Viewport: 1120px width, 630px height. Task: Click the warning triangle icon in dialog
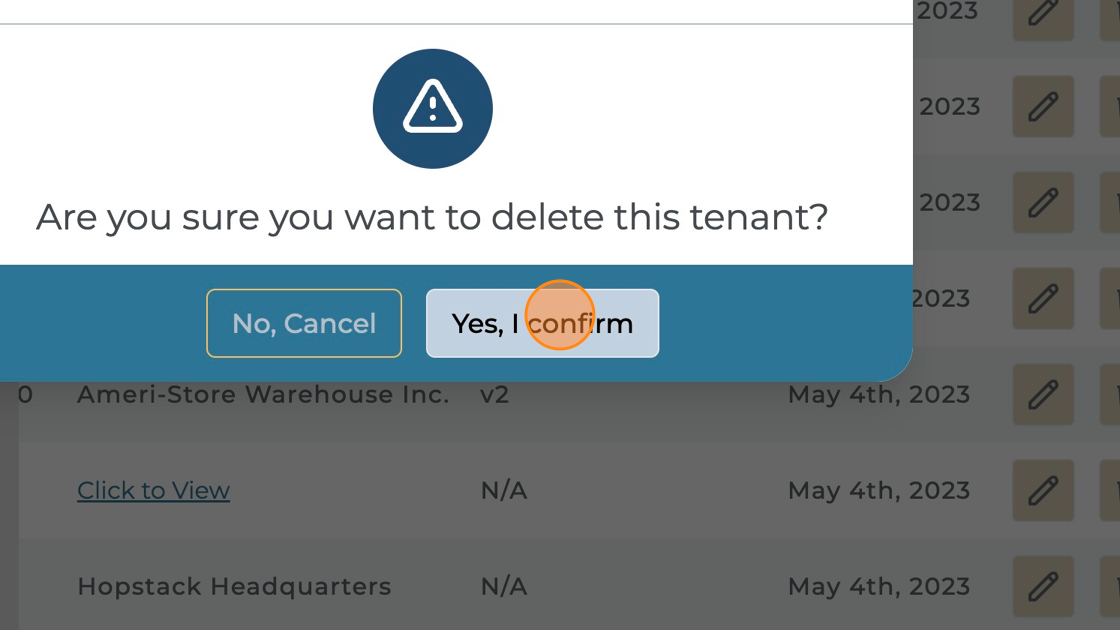(432, 108)
